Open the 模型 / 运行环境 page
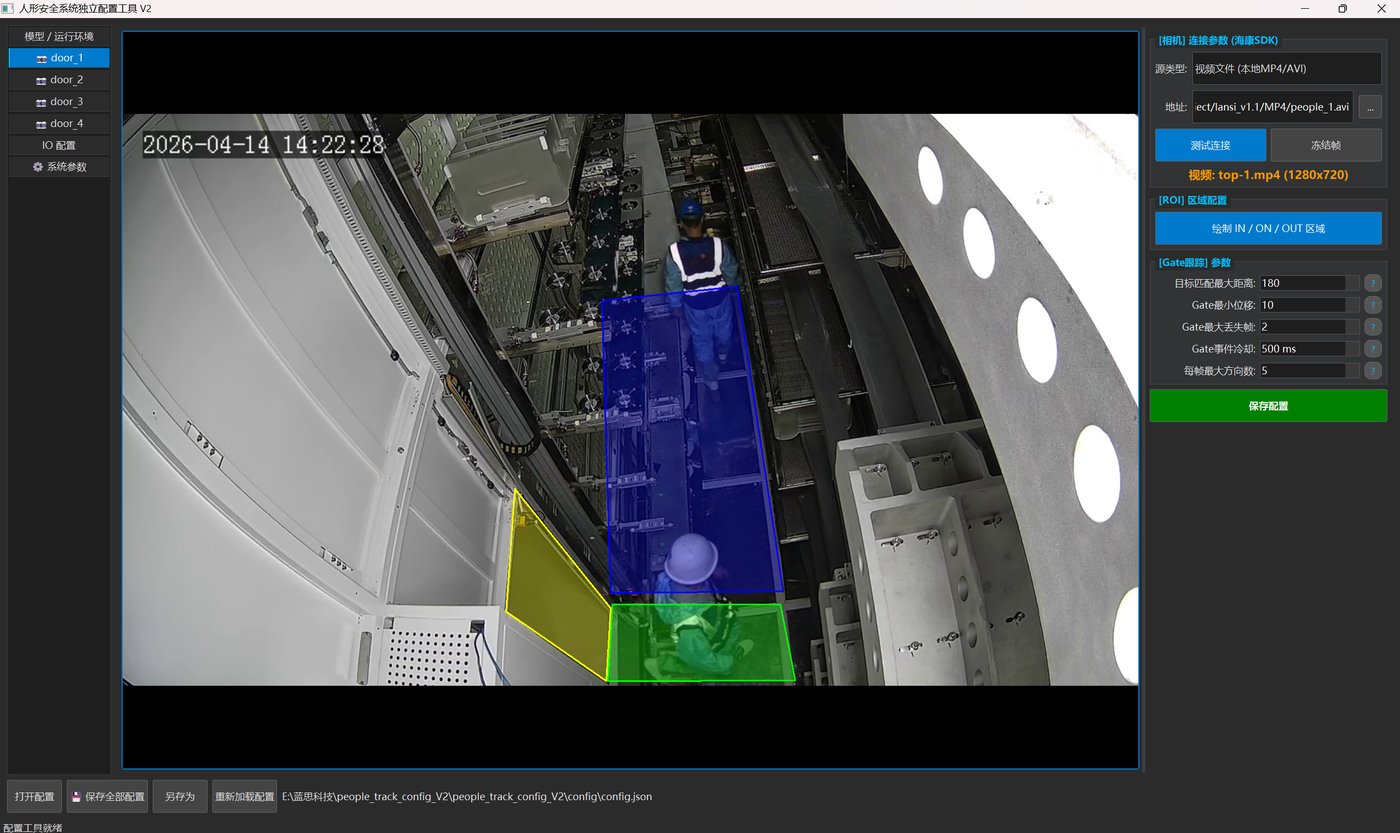 (x=59, y=37)
